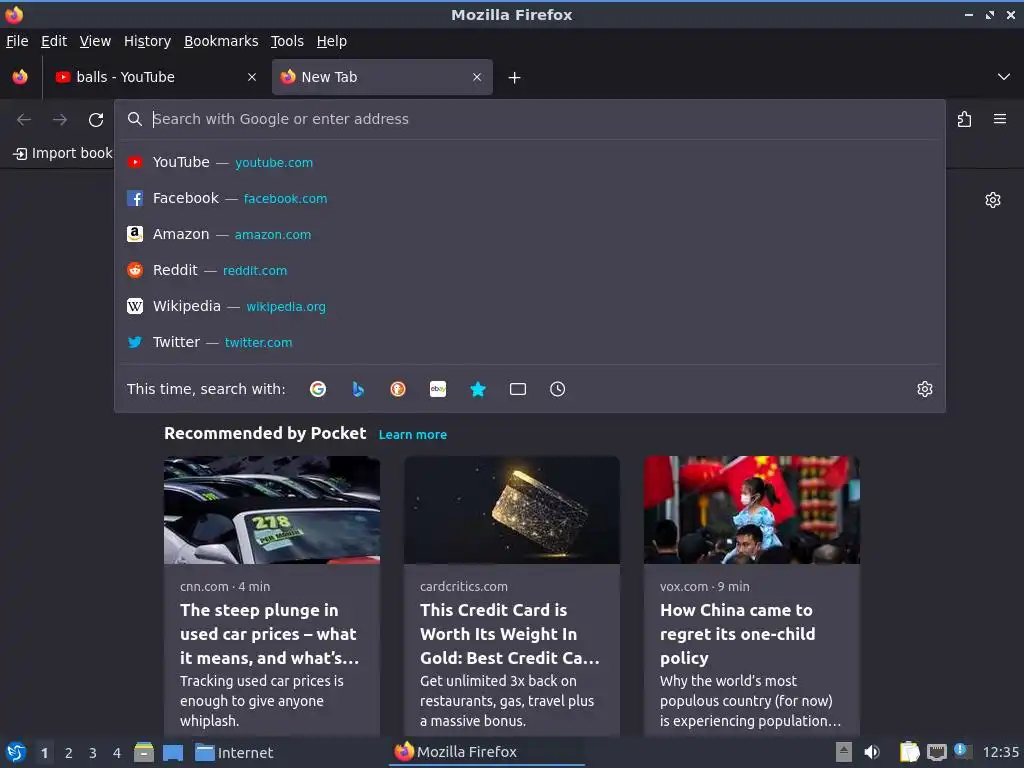Open the Help menu

[x=332, y=41]
